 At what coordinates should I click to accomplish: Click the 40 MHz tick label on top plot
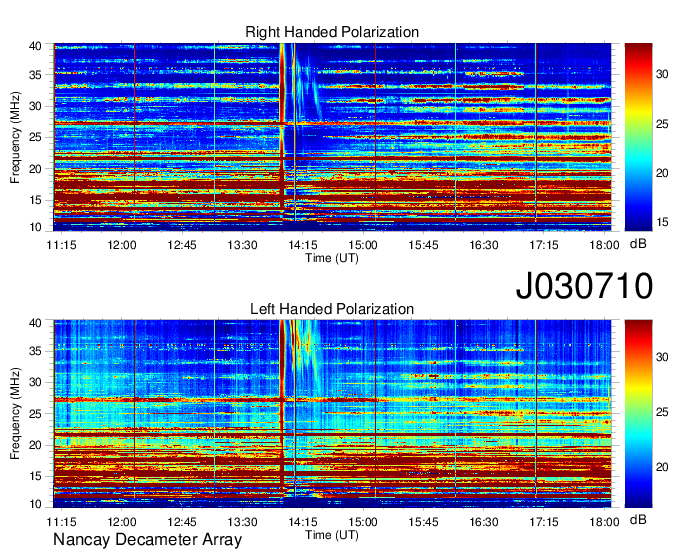35,46
